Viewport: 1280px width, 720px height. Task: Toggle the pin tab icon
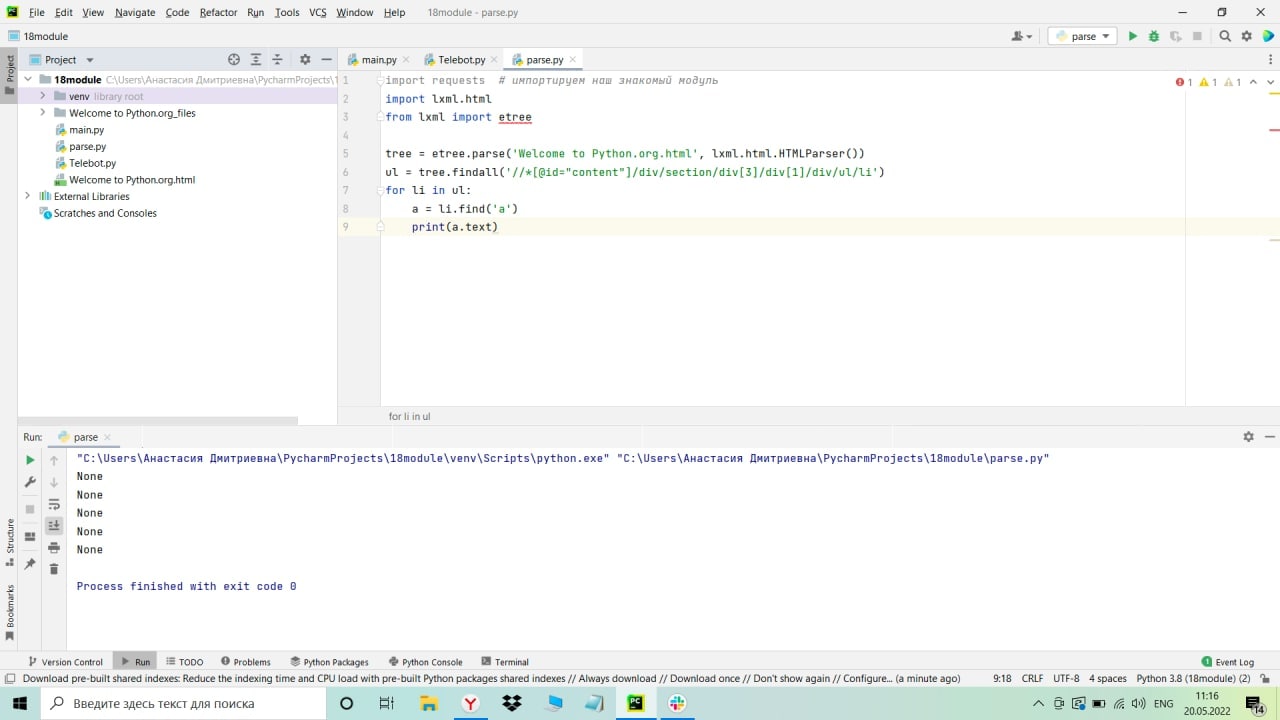click(x=30, y=564)
